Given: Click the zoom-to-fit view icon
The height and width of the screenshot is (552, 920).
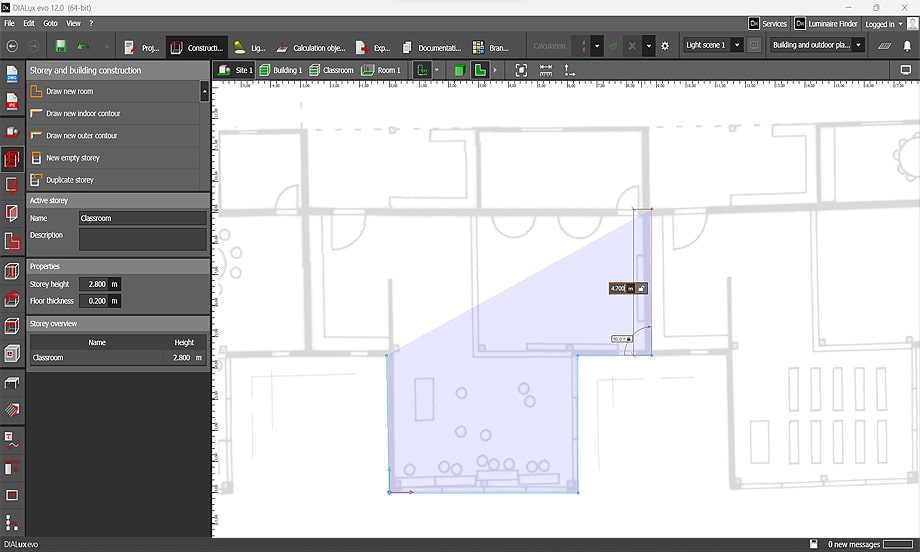Looking at the screenshot, I should pyautogui.click(x=521, y=70).
